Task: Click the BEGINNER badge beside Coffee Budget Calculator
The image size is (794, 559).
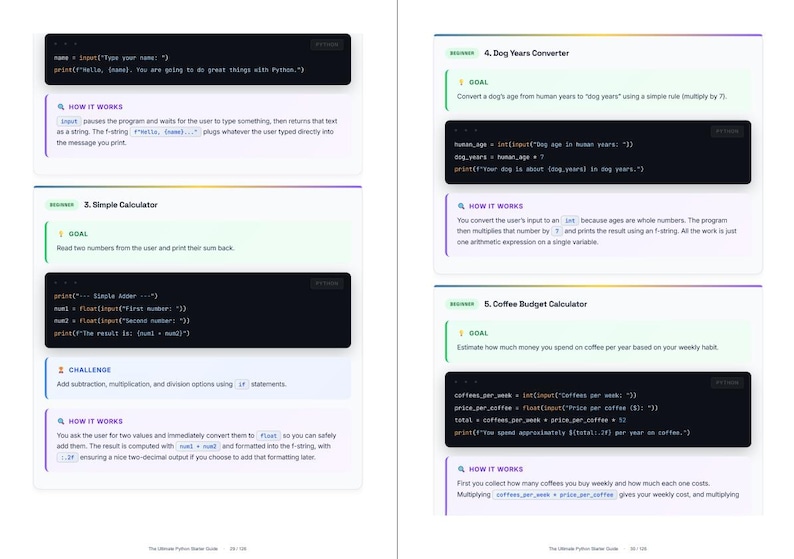Action: pos(462,304)
